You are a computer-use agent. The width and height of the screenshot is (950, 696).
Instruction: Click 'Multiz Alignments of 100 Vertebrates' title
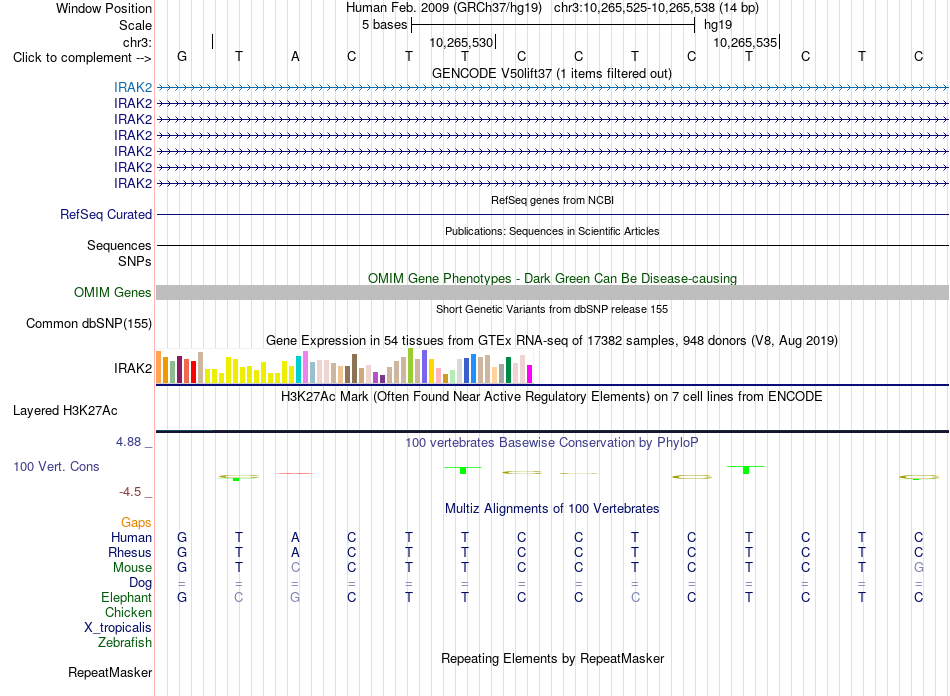552,508
